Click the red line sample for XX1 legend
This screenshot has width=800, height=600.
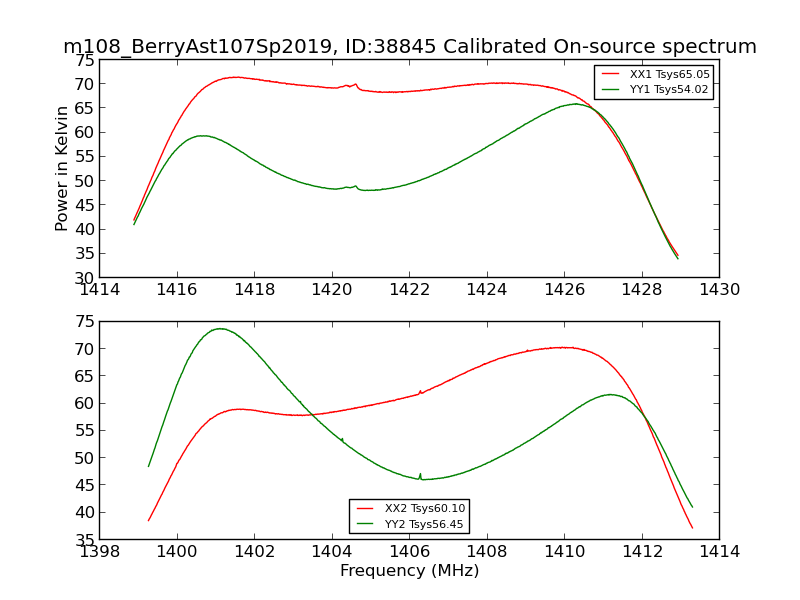(x=610, y=74)
